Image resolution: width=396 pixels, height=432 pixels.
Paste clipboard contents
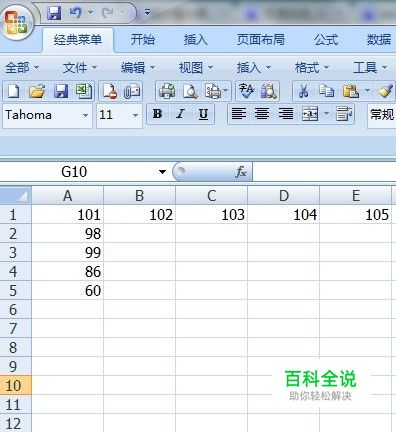click(350, 91)
